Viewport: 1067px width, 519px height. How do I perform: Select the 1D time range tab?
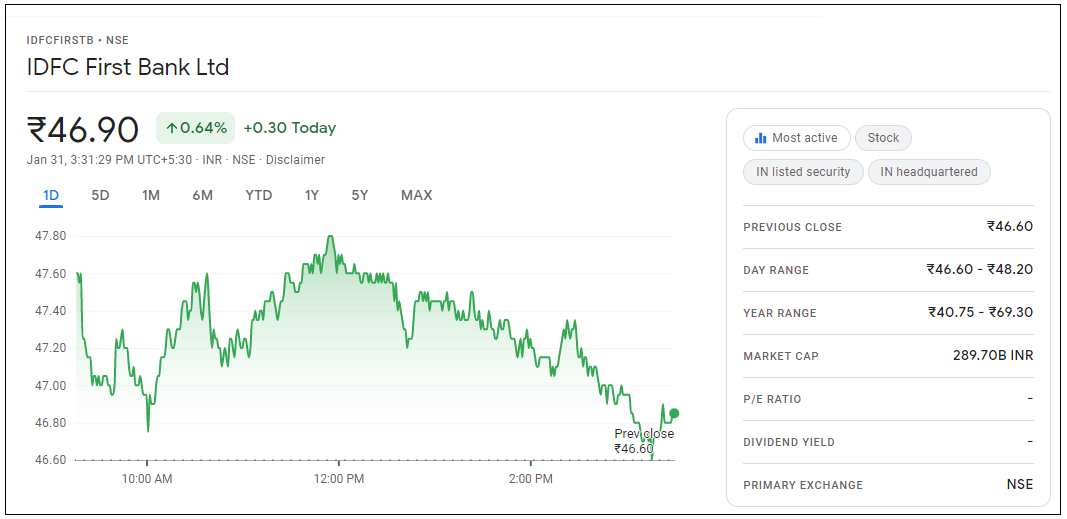(51, 196)
